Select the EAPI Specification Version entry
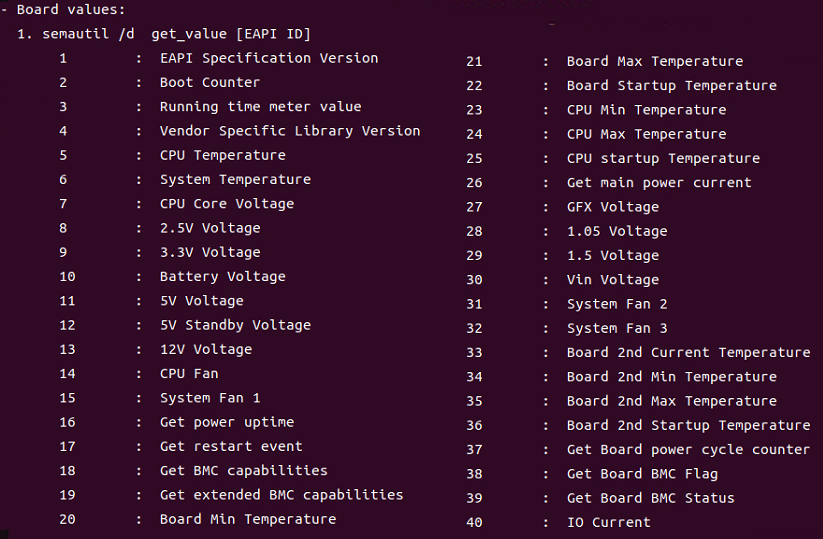This screenshot has width=823, height=539. (x=268, y=58)
